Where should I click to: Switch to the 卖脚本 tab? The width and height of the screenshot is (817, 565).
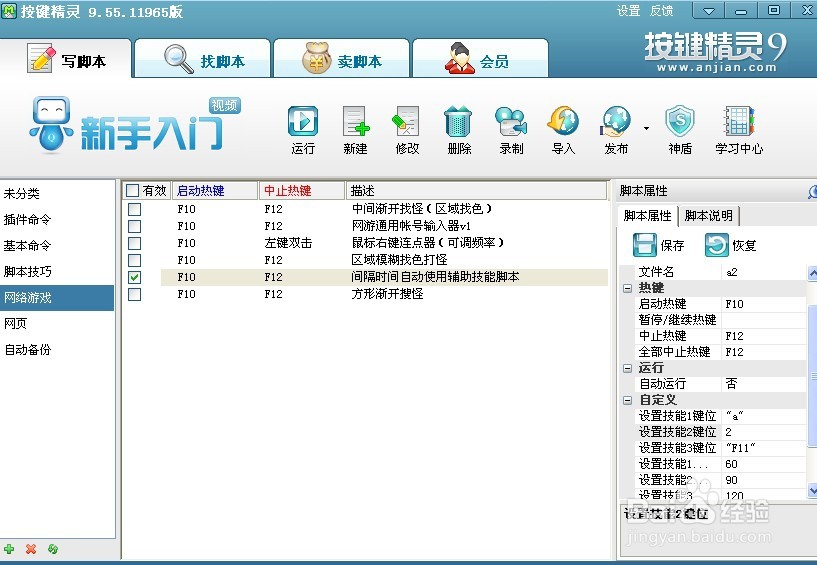coord(341,59)
